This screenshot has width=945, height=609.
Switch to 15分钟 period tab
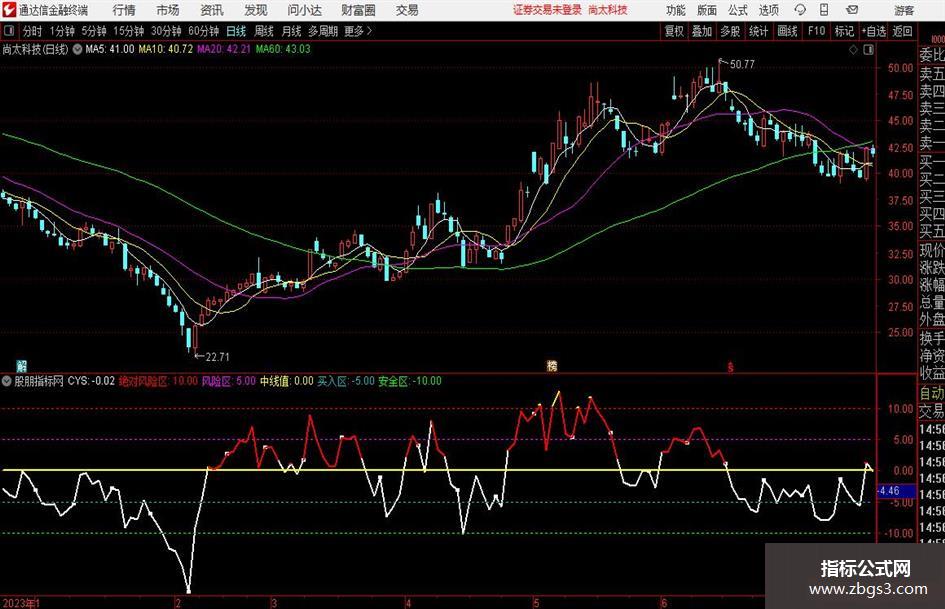click(129, 31)
